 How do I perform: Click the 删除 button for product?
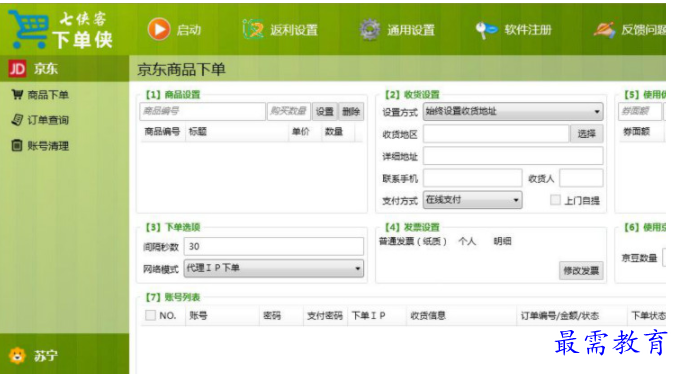coord(351,112)
